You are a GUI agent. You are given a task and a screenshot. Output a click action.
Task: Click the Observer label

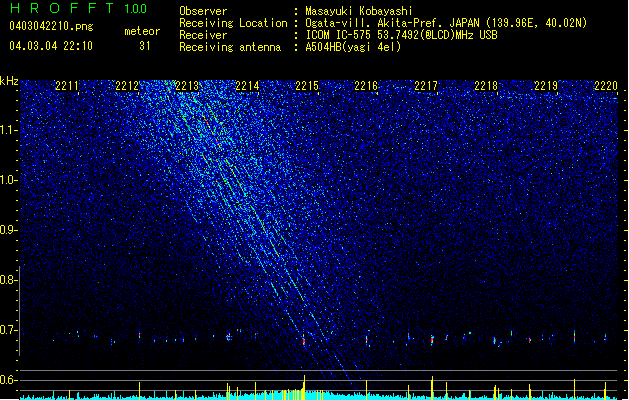pyautogui.click(x=203, y=11)
